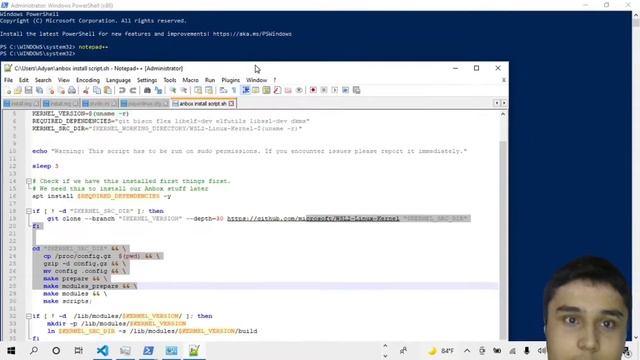Click the Paste toolbar icon
Viewport: 640px width, 360px height.
pyautogui.click(x=108, y=90)
